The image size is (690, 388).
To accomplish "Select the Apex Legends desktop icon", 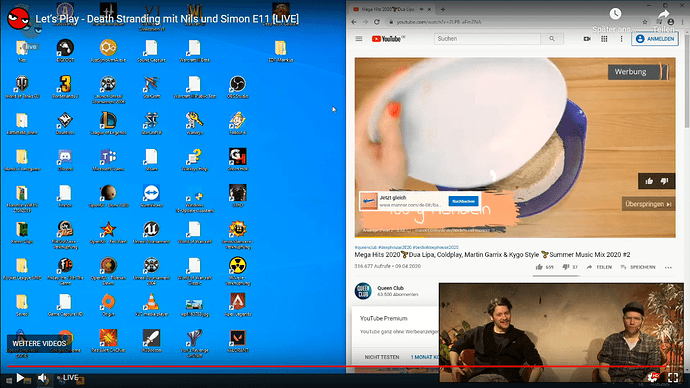I will 238,302.
